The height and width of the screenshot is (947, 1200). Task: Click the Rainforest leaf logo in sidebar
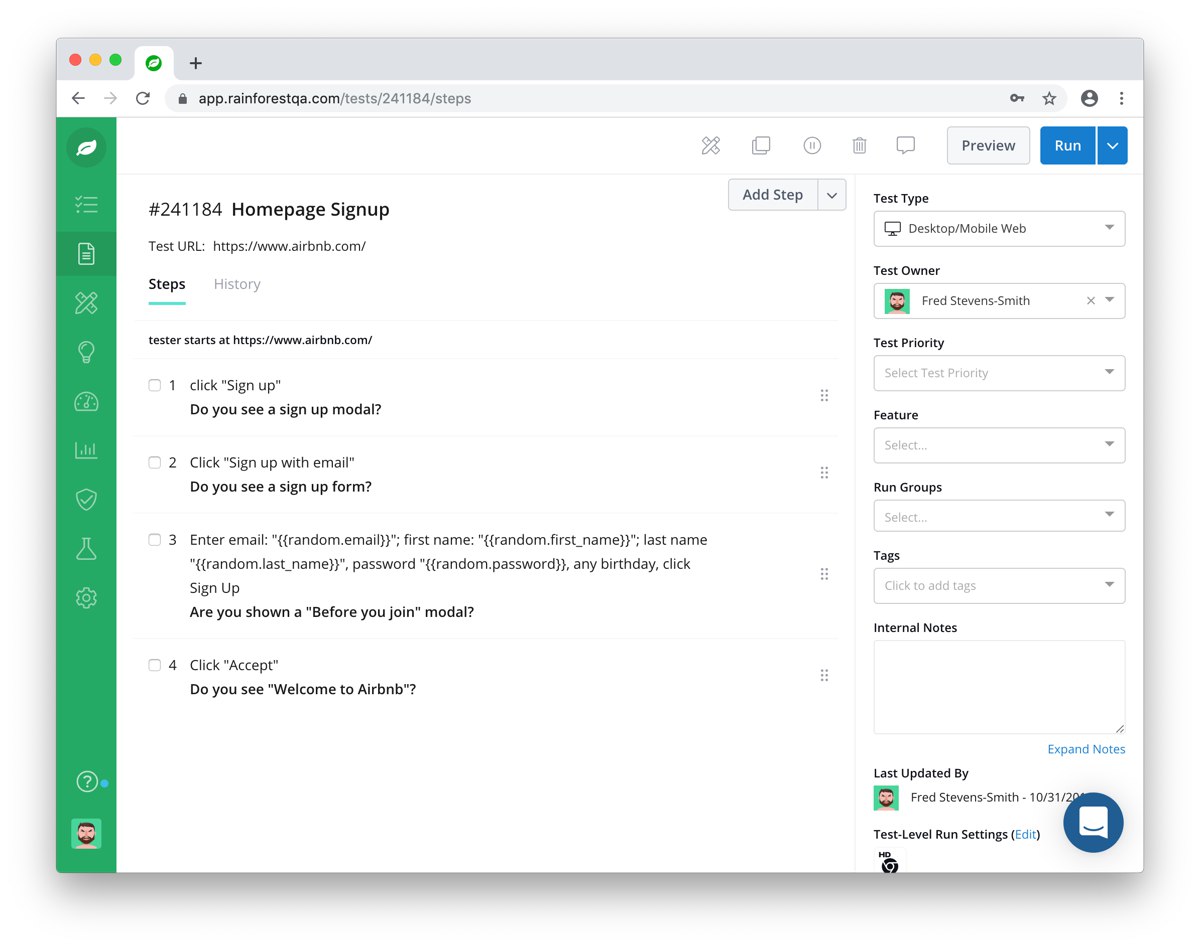(x=86, y=148)
